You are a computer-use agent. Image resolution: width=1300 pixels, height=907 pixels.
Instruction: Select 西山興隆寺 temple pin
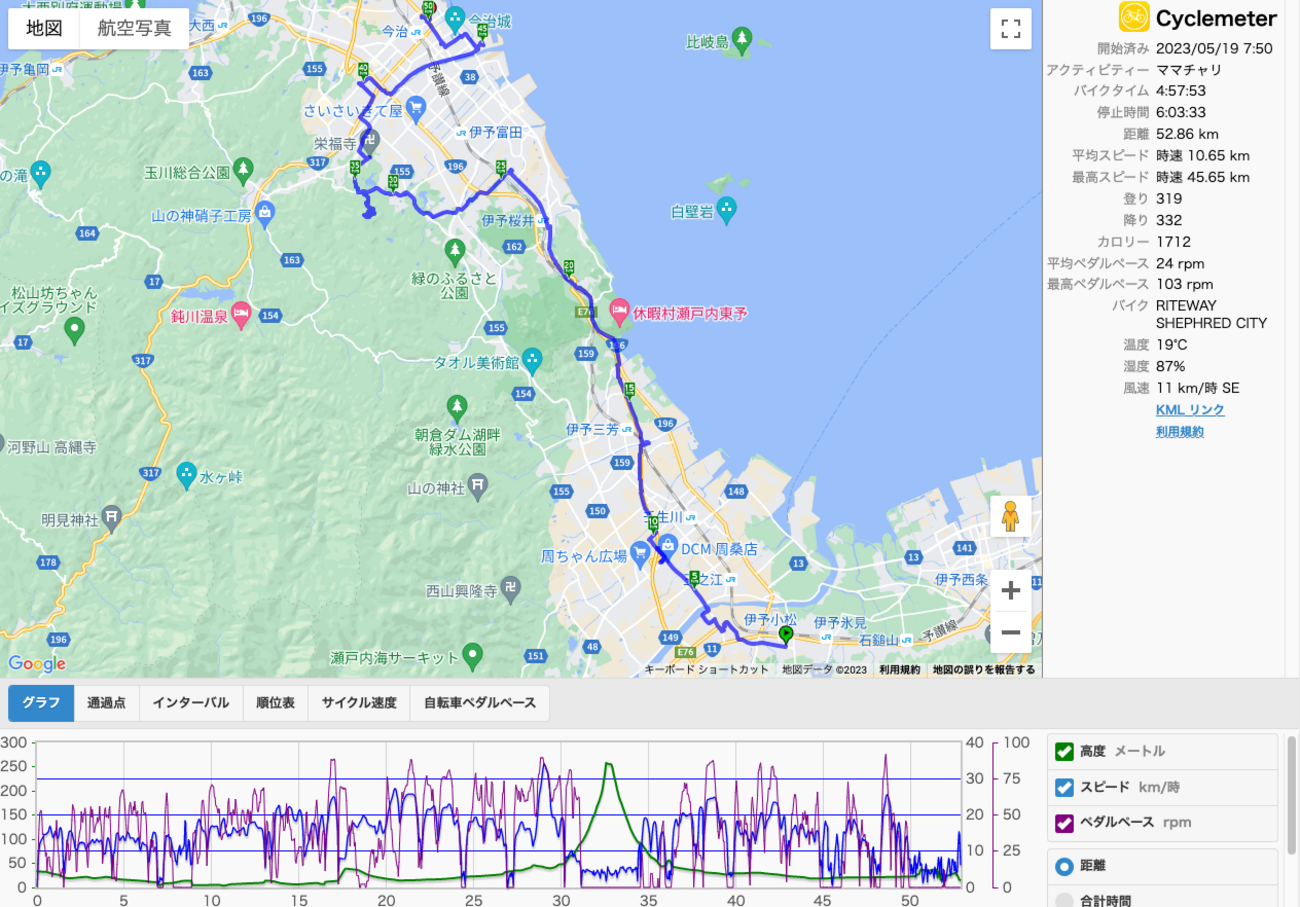tap(510, 590)
